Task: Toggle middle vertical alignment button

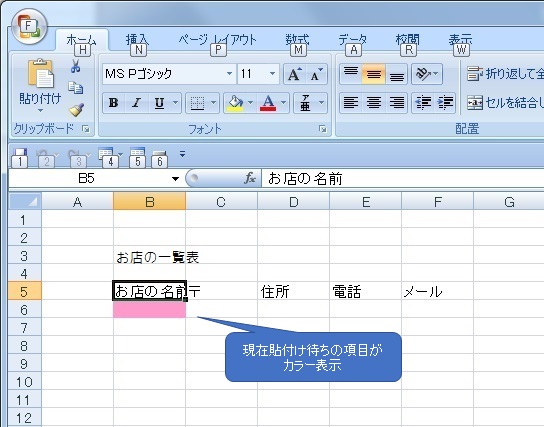Action: (x=374, y=74)
